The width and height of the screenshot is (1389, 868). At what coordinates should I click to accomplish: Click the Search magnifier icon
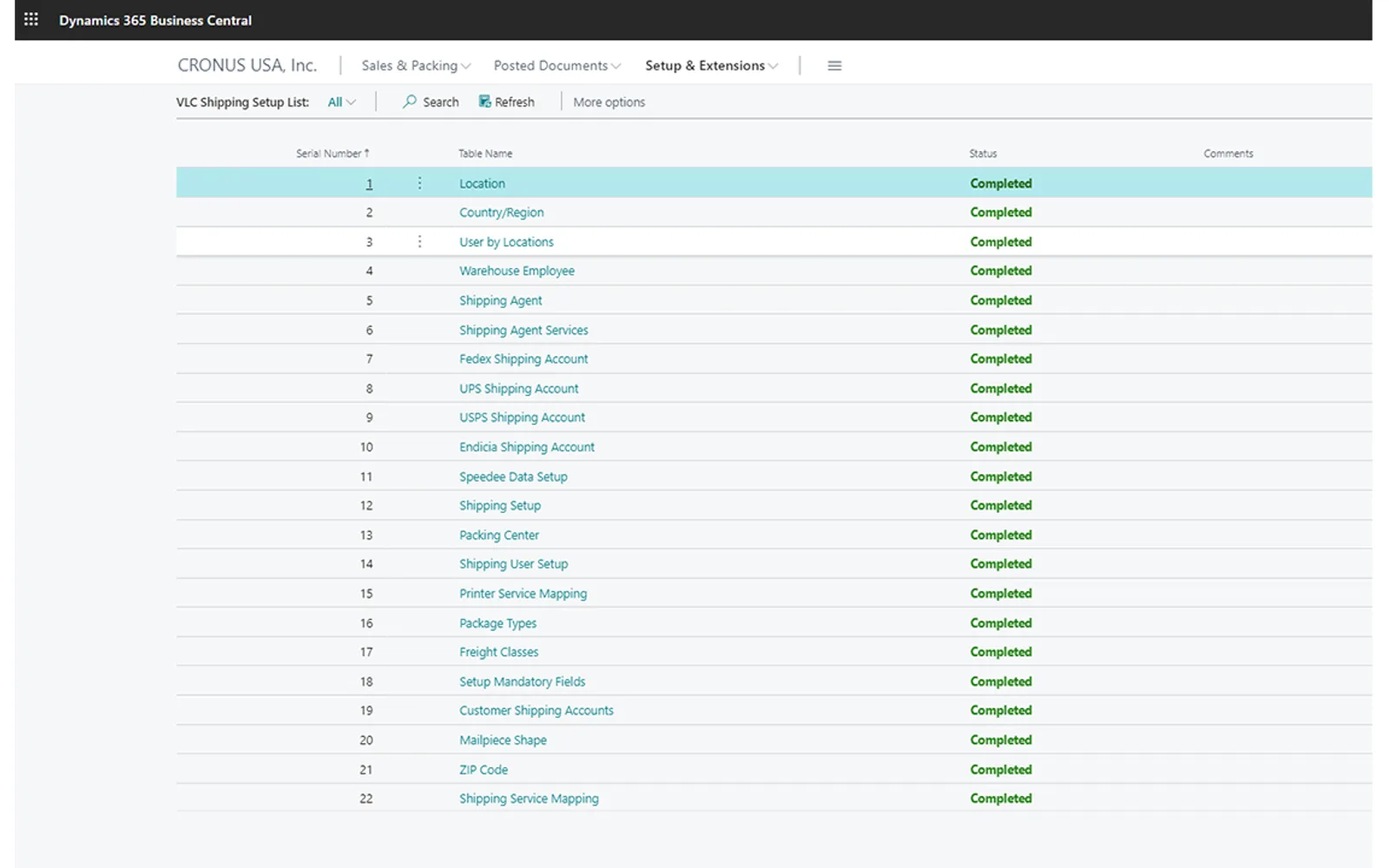pos(410,102)
